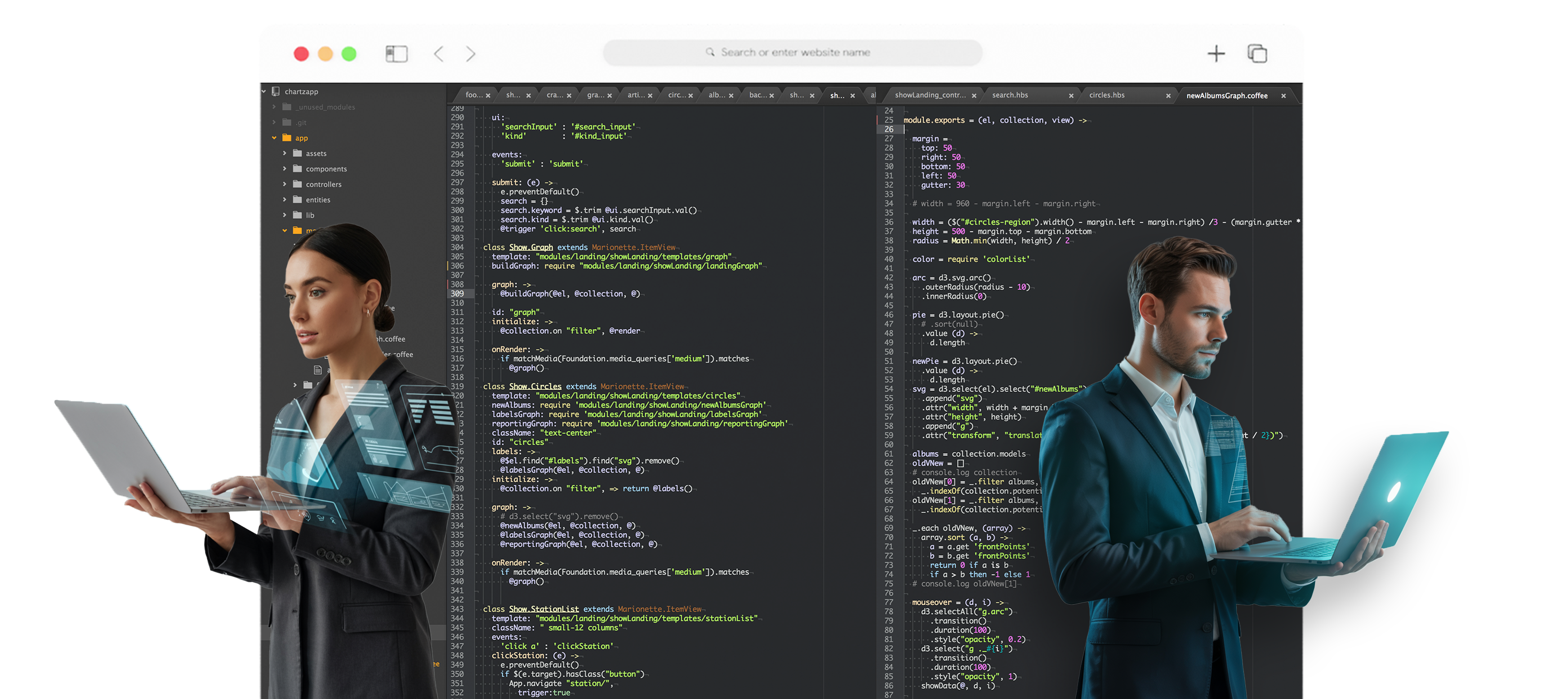1568x699 pixels.
Task: Select the entities folder
Action: pyautogui.click(x=318, y=200)
